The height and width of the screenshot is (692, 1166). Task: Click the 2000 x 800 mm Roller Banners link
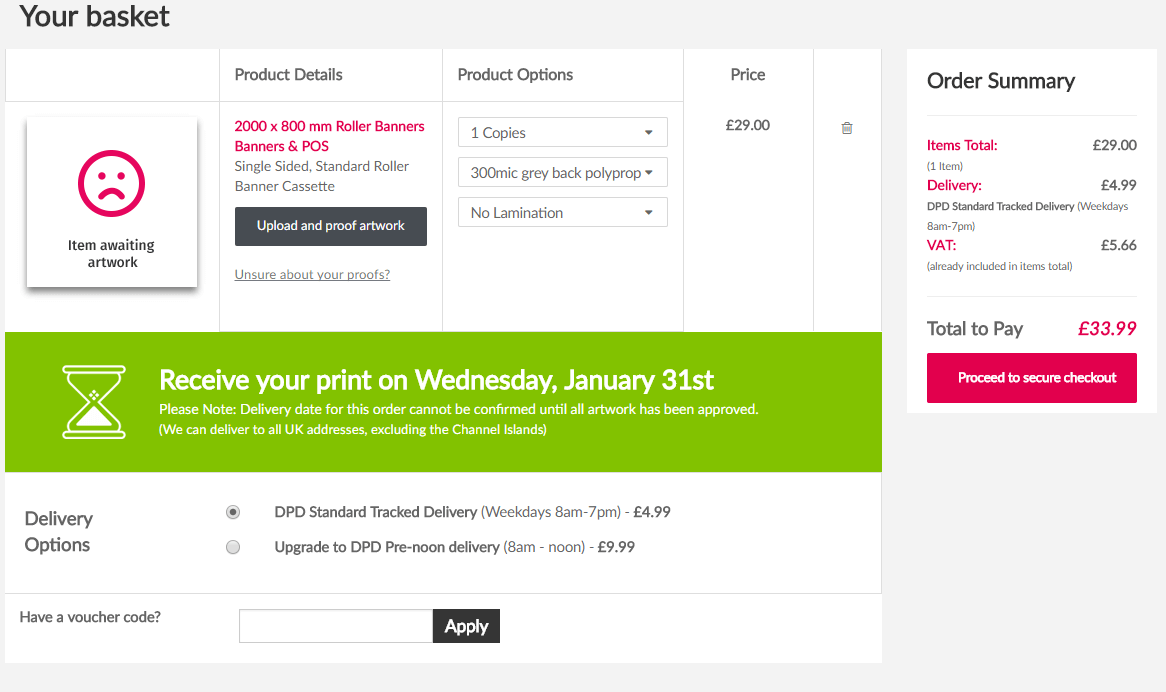point(329,126)
